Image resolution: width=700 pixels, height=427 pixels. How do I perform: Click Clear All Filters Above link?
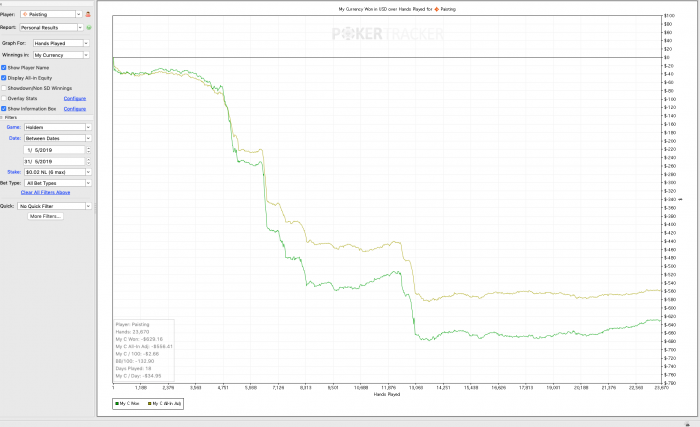point(46,191)
